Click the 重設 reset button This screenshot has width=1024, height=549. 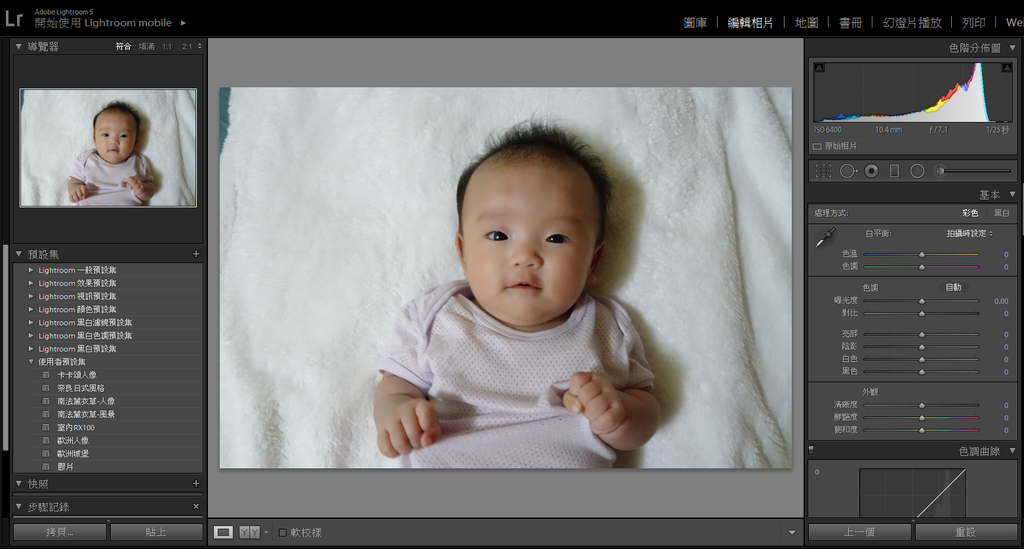tap(965, 532)
